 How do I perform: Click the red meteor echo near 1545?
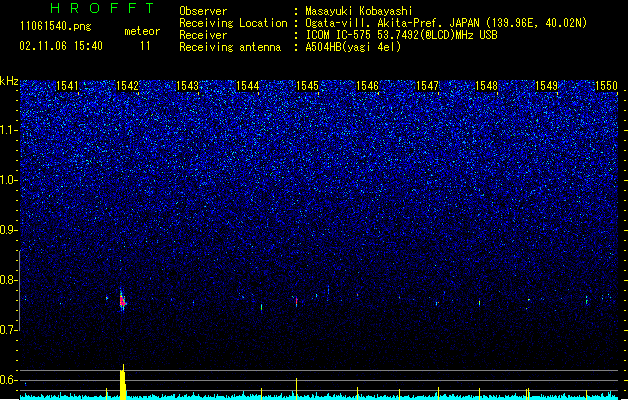[296, 302]
